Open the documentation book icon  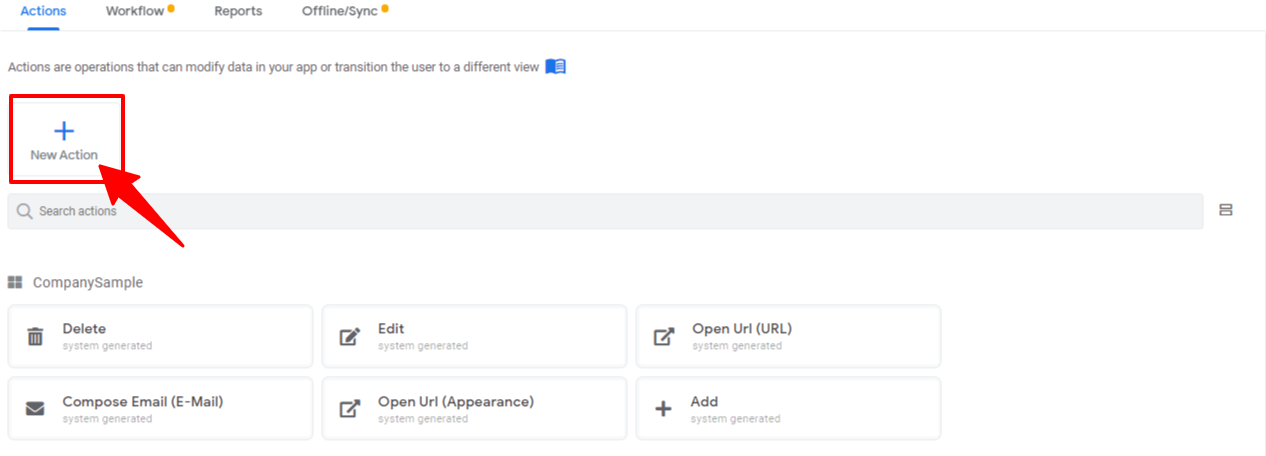(556, 67)
